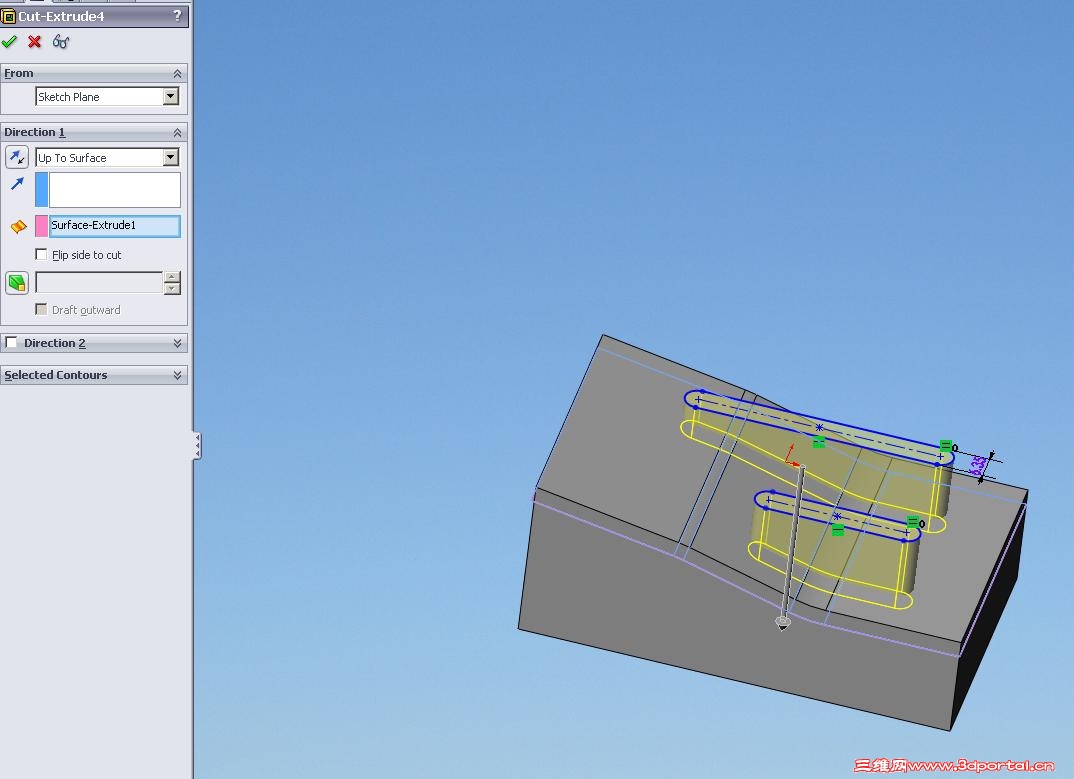This screenshot has height=779, width=1074.
Task: Click the Direction 1 section header
Action: tap(94, 132)
